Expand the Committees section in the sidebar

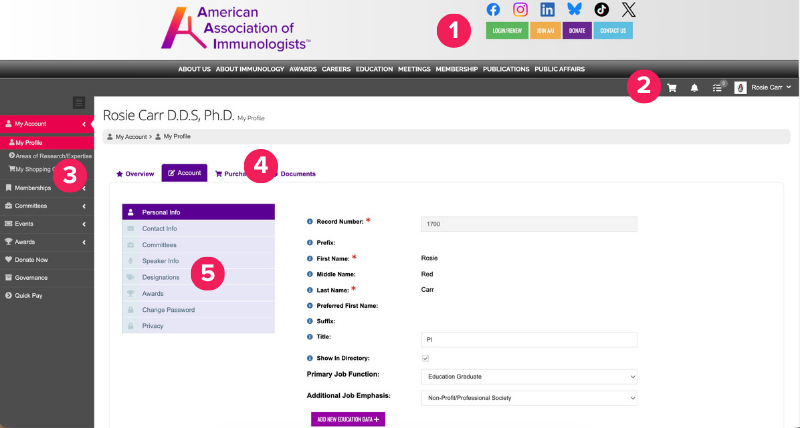tap(46, 205)
